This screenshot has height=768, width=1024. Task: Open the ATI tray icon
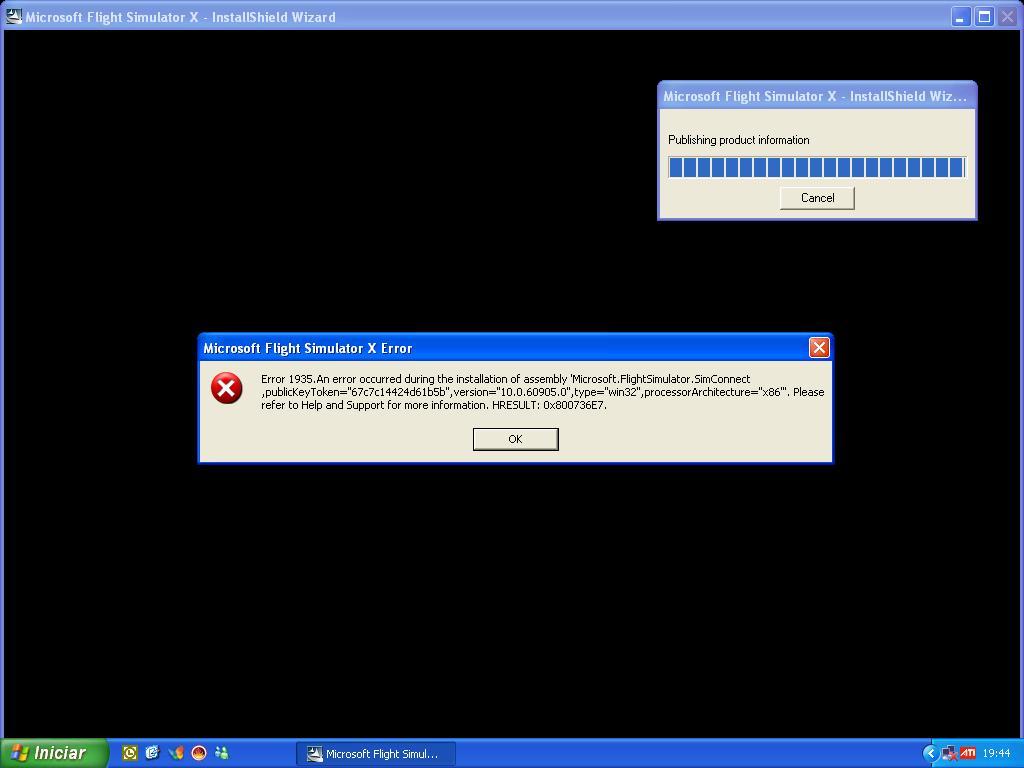point(967,753)
